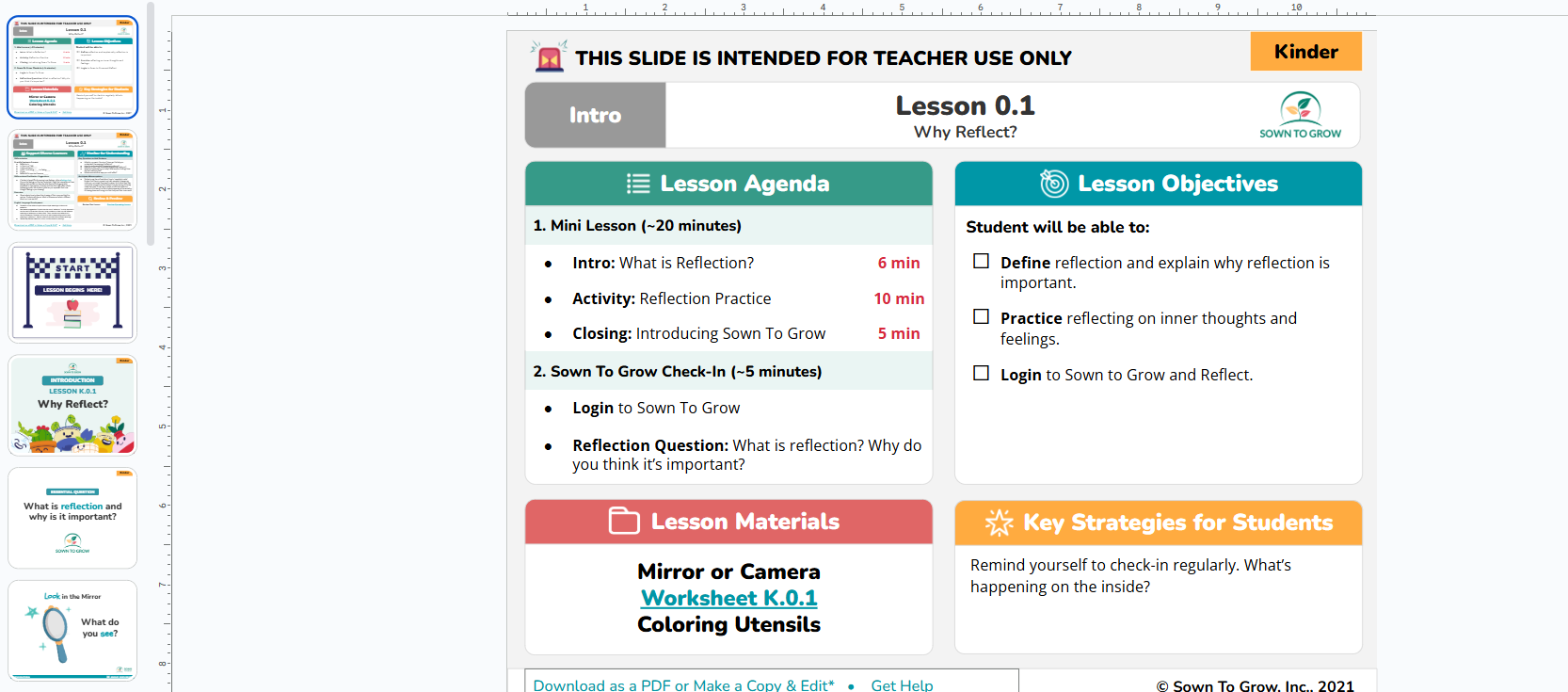The width and height of the screenshot is (1568, 692).
Task: Click the filmstrip vertical scrollbar
Action: pos(151,122)
